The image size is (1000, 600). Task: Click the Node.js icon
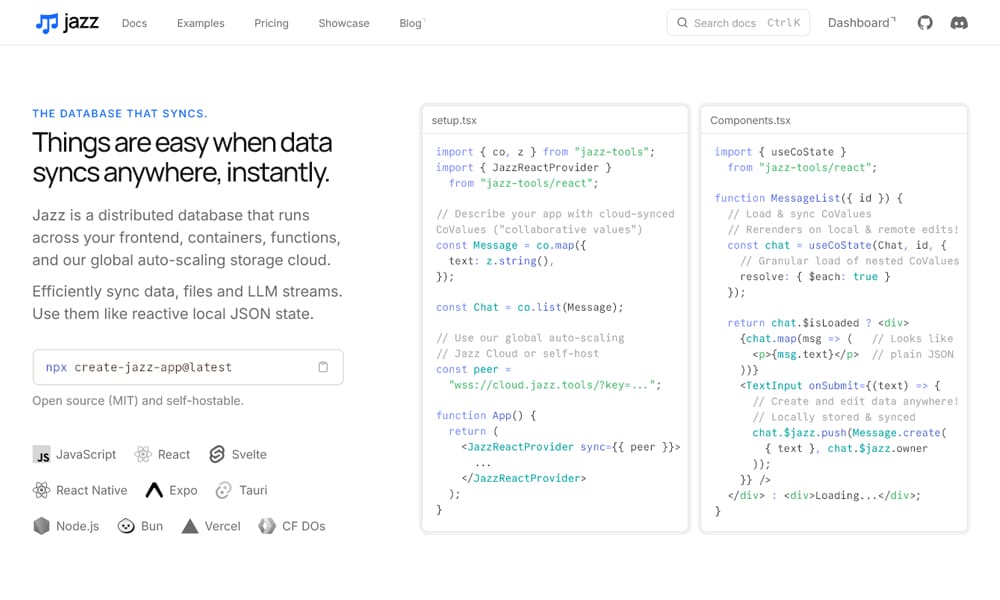click(x=40, y=526)
